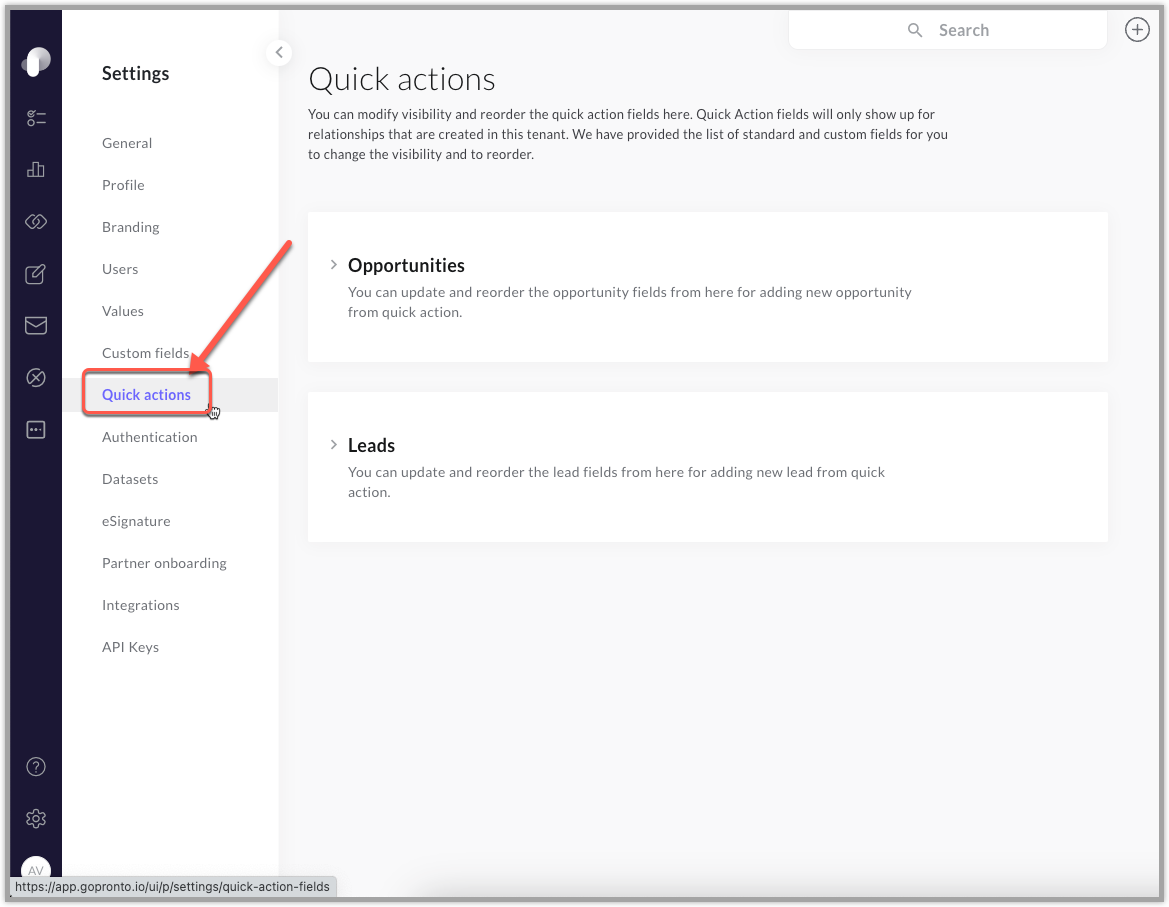Open the chat message icon in sidebar
This screenshot has height=907, width=1169.
(36, 430)
